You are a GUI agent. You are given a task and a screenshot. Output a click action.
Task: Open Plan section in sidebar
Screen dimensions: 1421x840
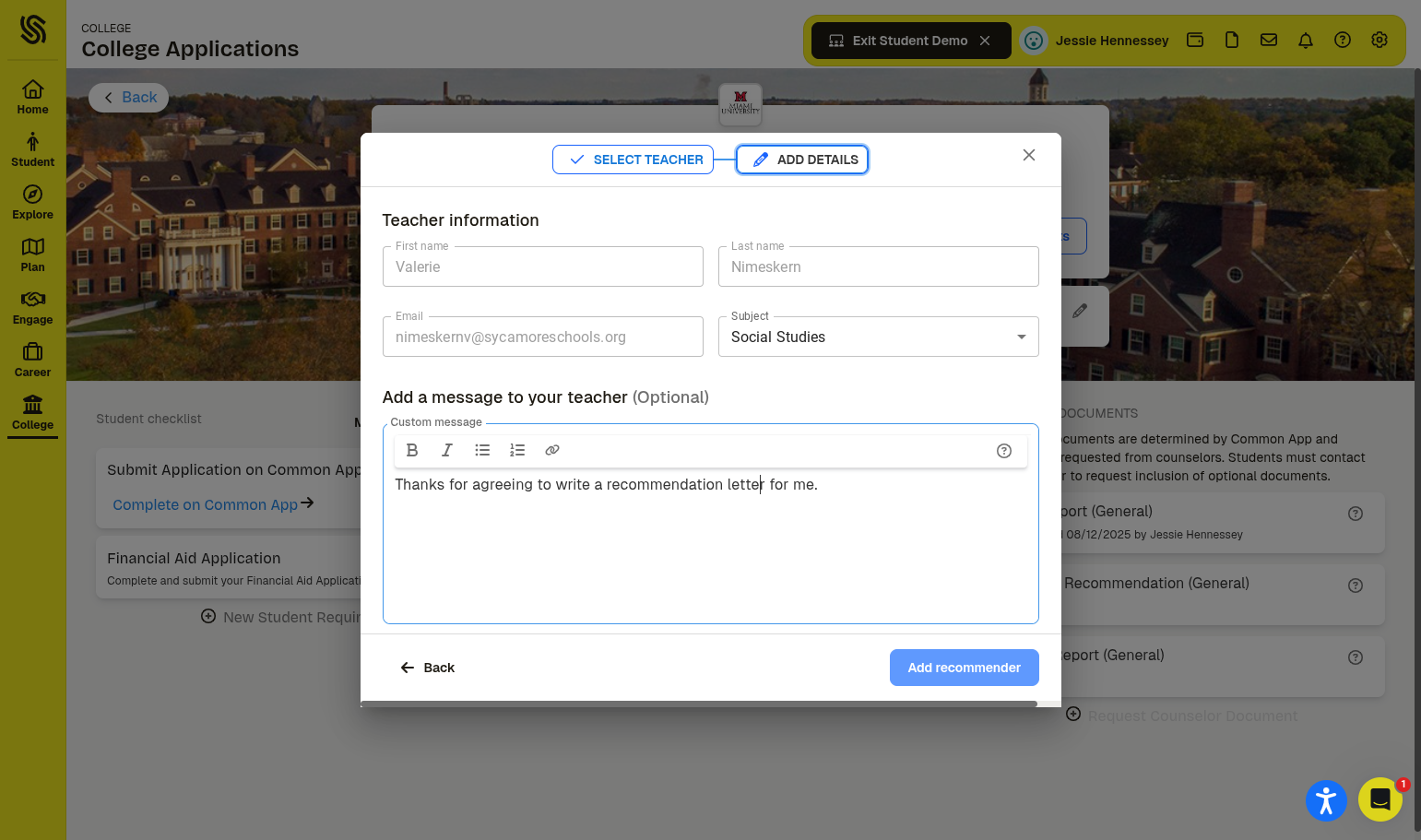click(32, 254)
